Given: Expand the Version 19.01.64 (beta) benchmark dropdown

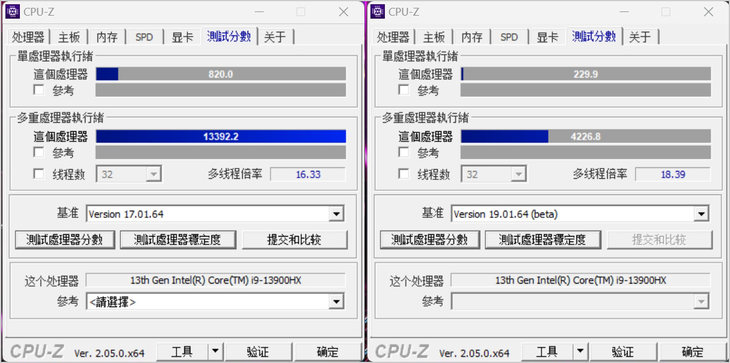Looking at the screenshot, I should (580, 214).
